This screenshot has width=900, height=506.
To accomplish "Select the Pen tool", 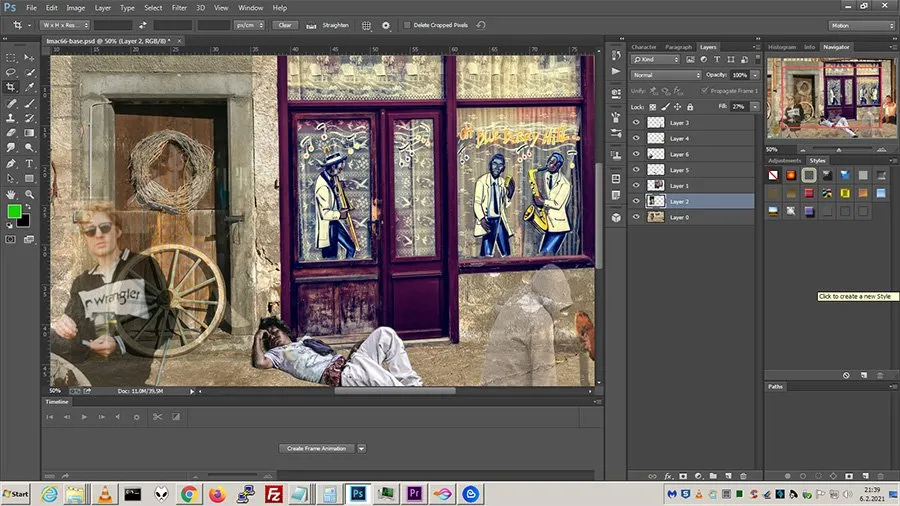I will [x=11, y=163].
